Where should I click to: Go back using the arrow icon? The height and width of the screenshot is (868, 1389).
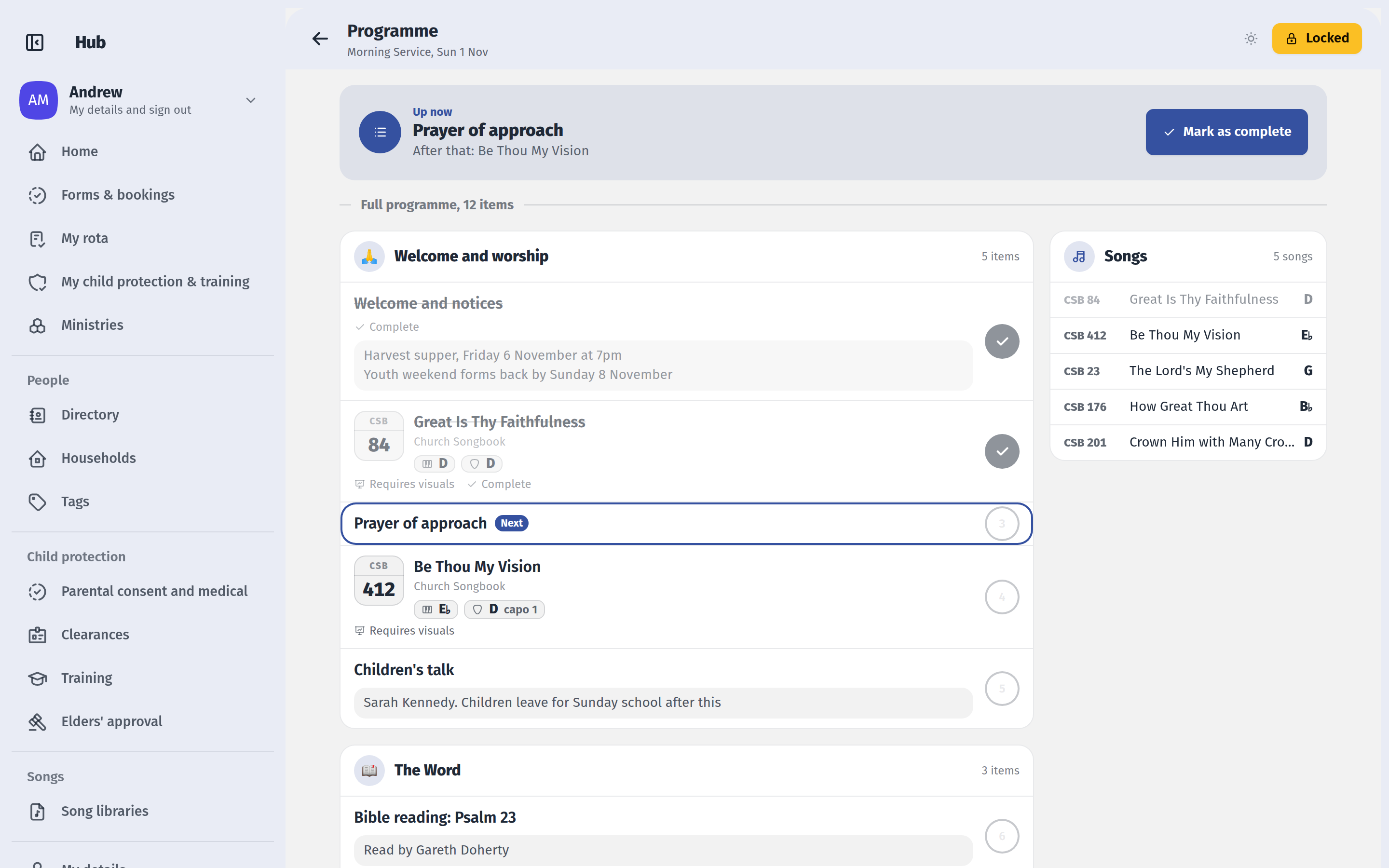(x=320, y=39)
